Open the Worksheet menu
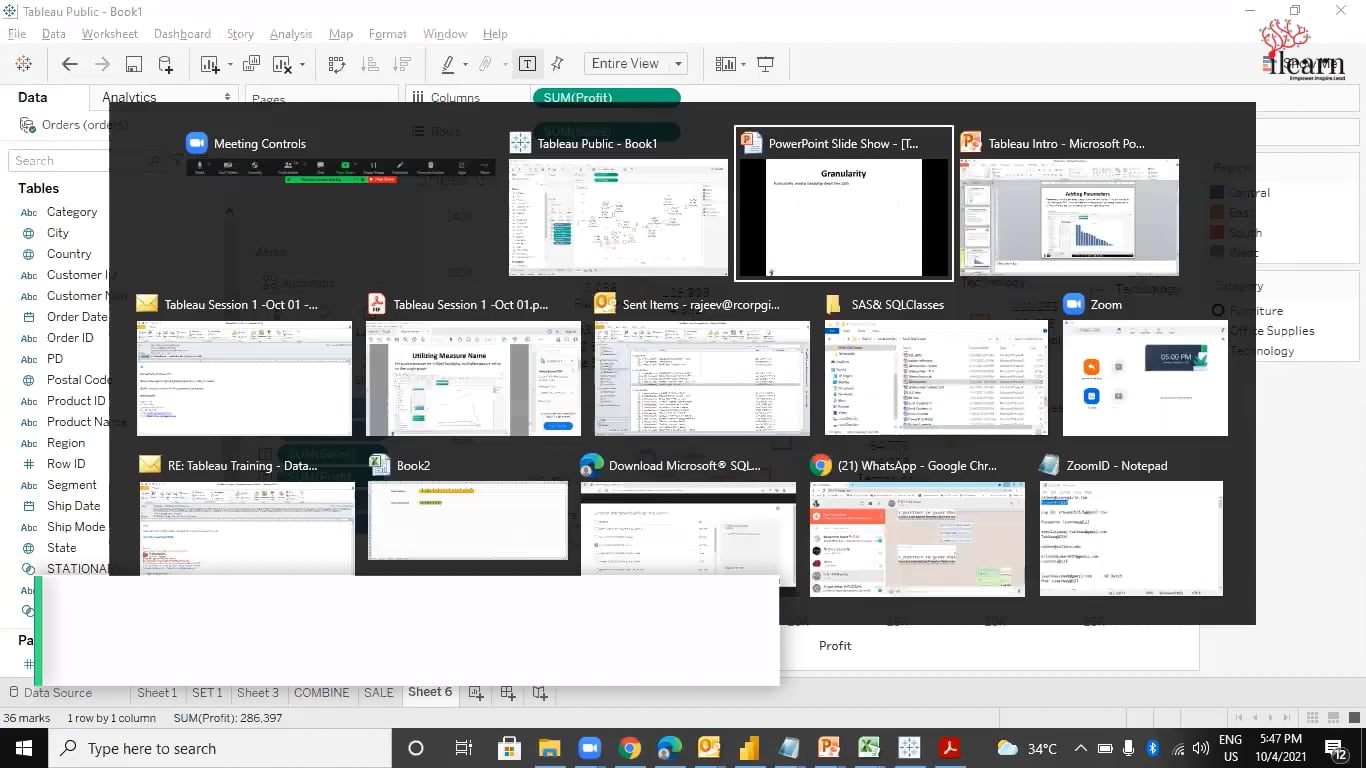Screen dimensions: 1366x768 pos(110,34)
